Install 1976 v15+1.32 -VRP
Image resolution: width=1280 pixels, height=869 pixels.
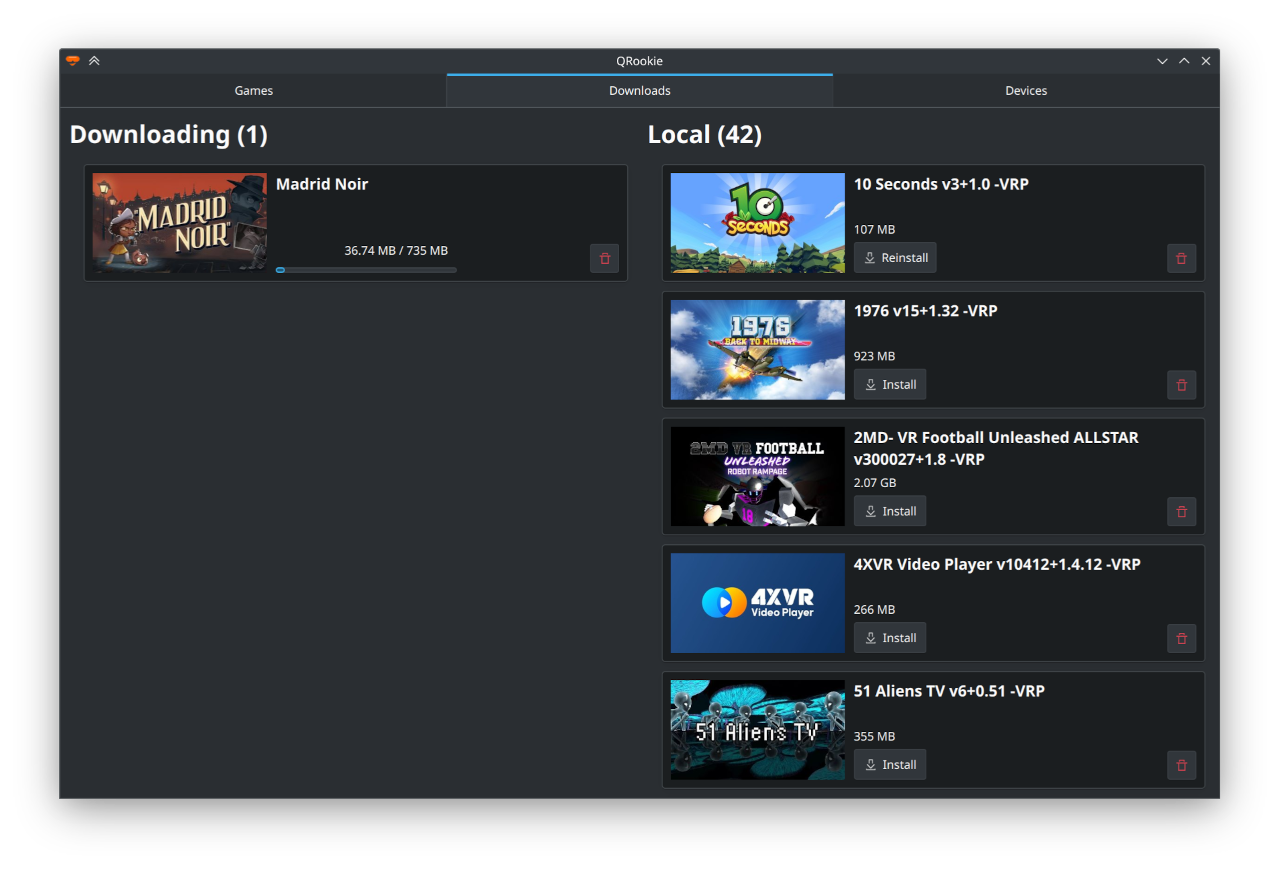(x=890, y=385)
